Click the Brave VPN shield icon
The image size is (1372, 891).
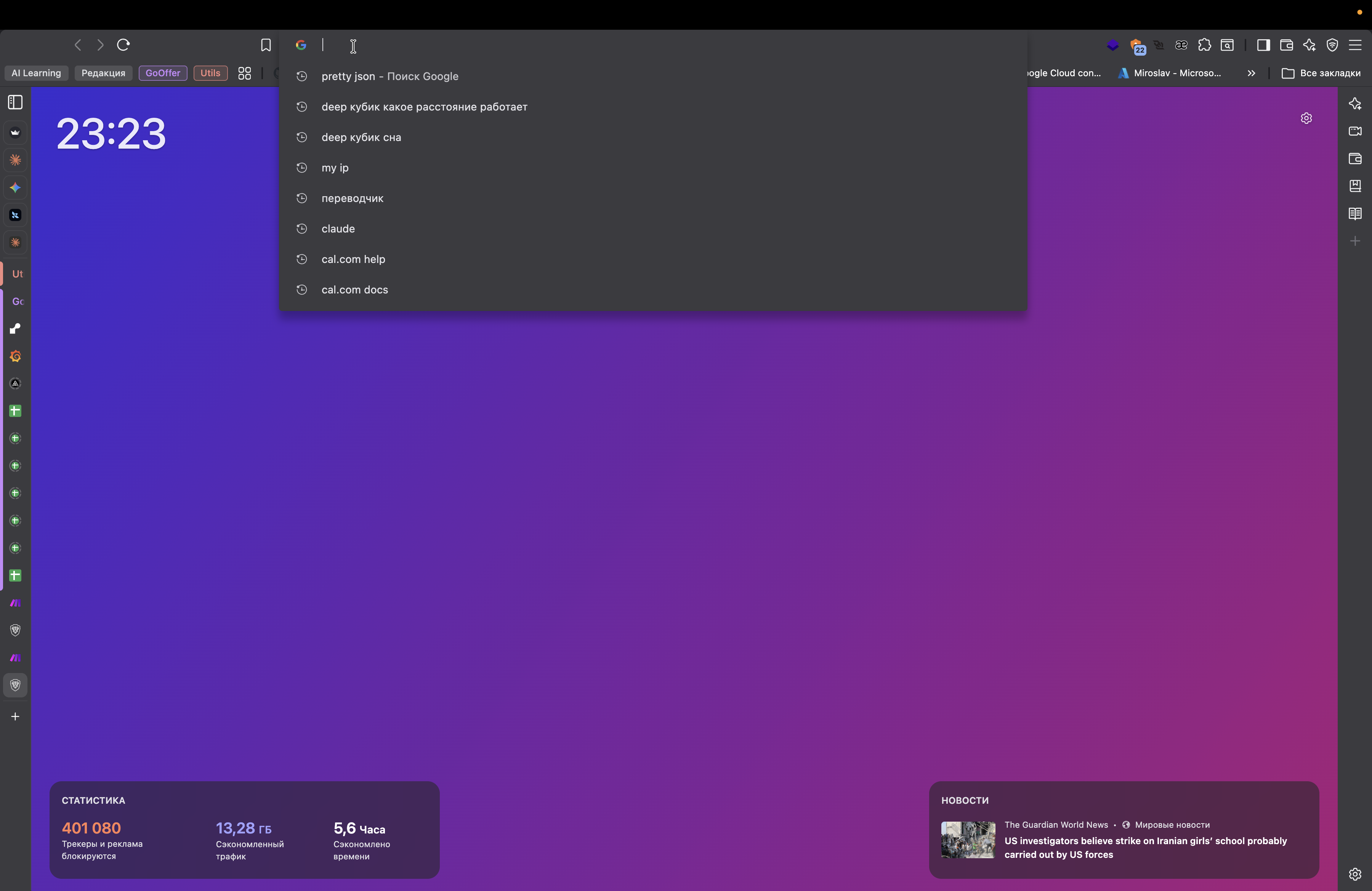[1332, 45]
